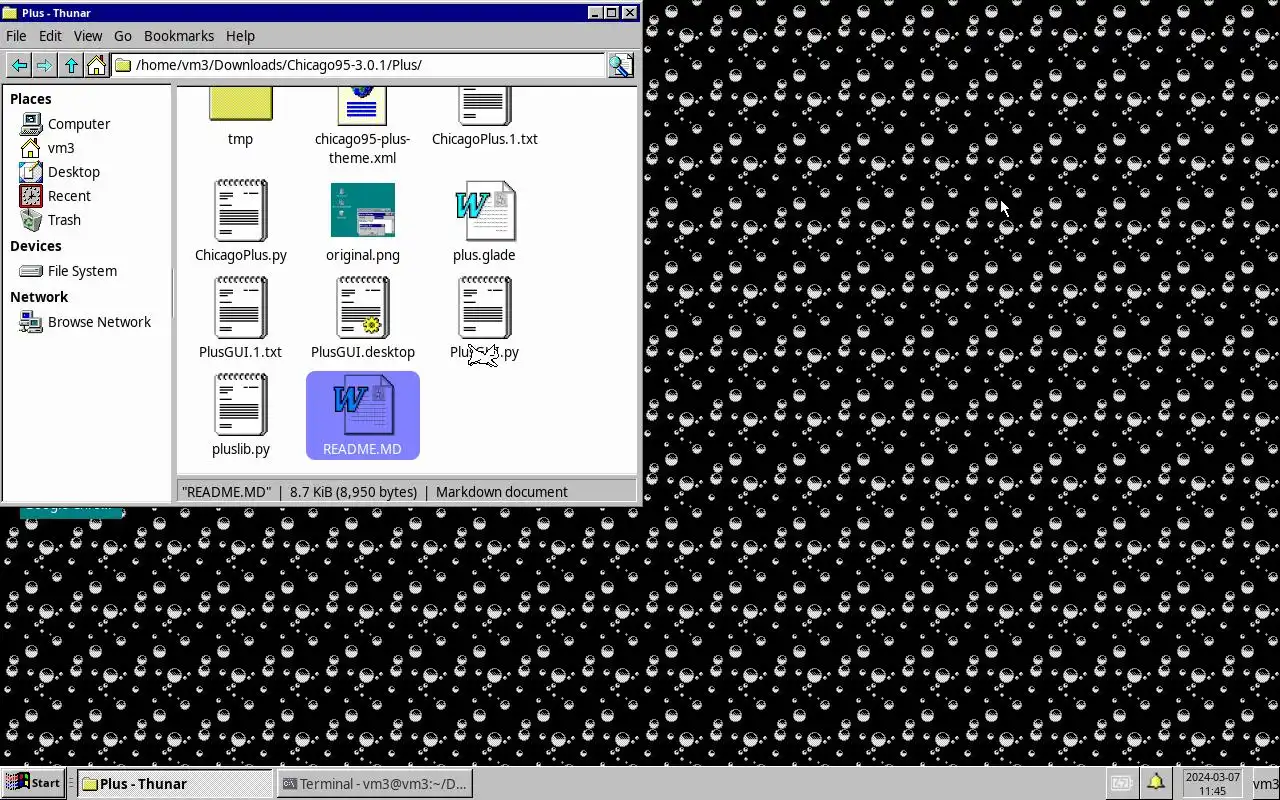Click the Thunar window menu icon in the title bar
This screenshot has width=1280, height=800.
tap(10, 13)
